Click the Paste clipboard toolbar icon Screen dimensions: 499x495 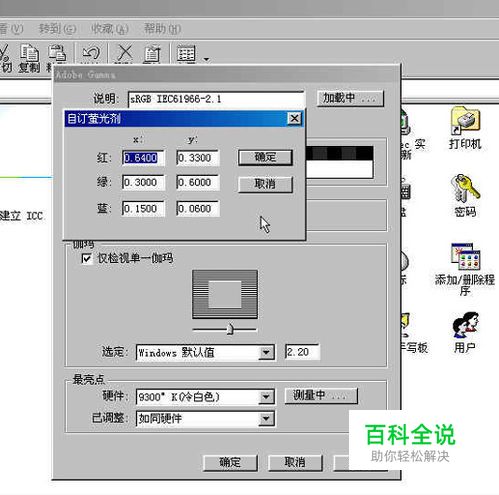[x=57, y=53]
